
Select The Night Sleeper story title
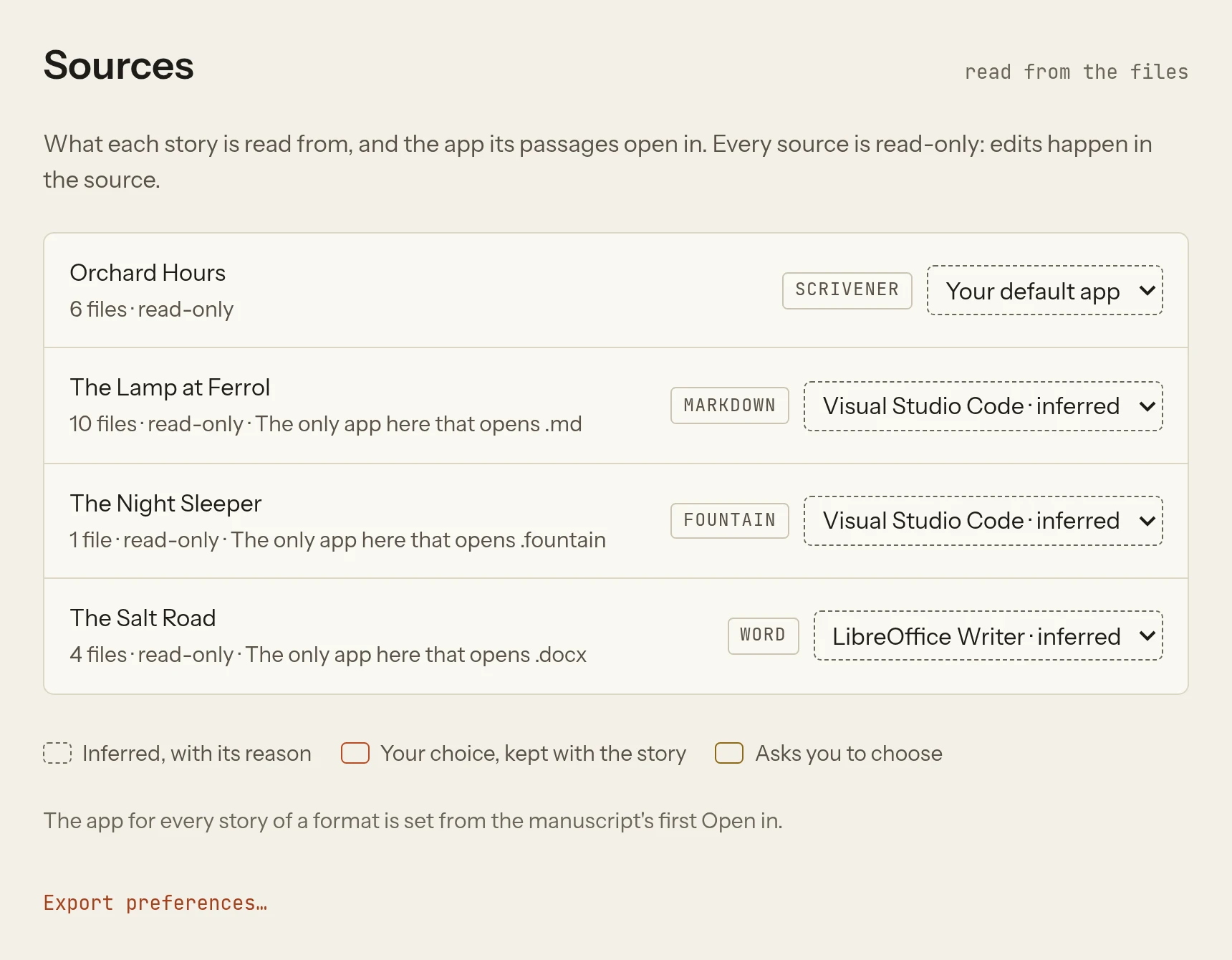pos(165,504)
